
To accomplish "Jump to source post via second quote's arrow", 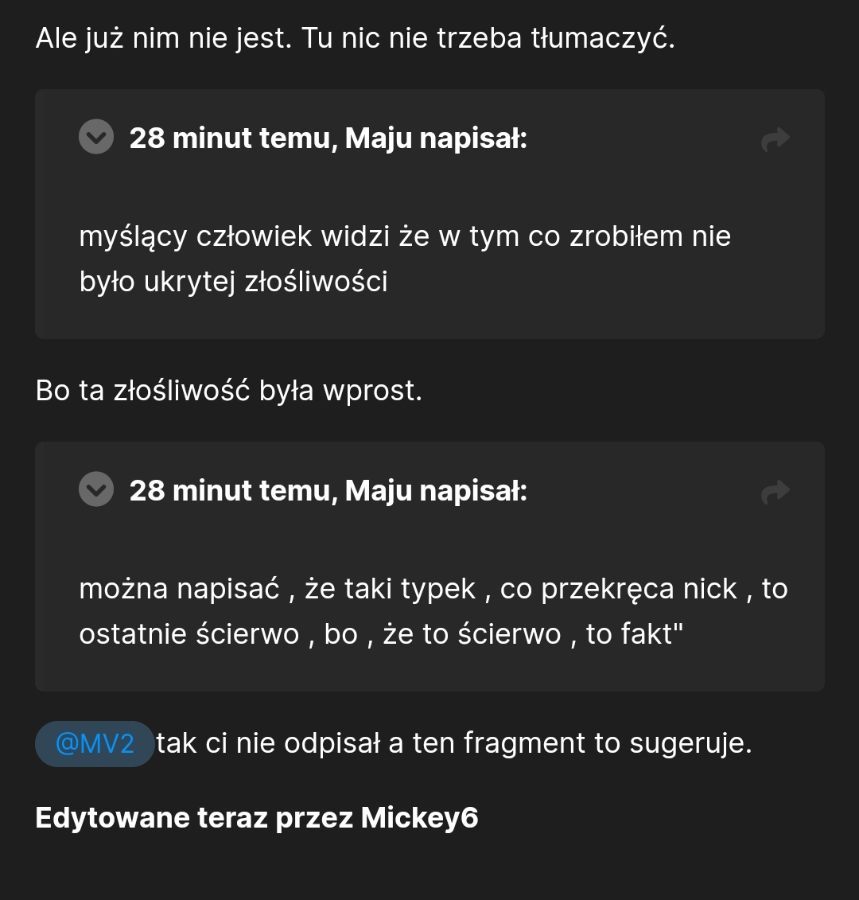I will [775, 492].
